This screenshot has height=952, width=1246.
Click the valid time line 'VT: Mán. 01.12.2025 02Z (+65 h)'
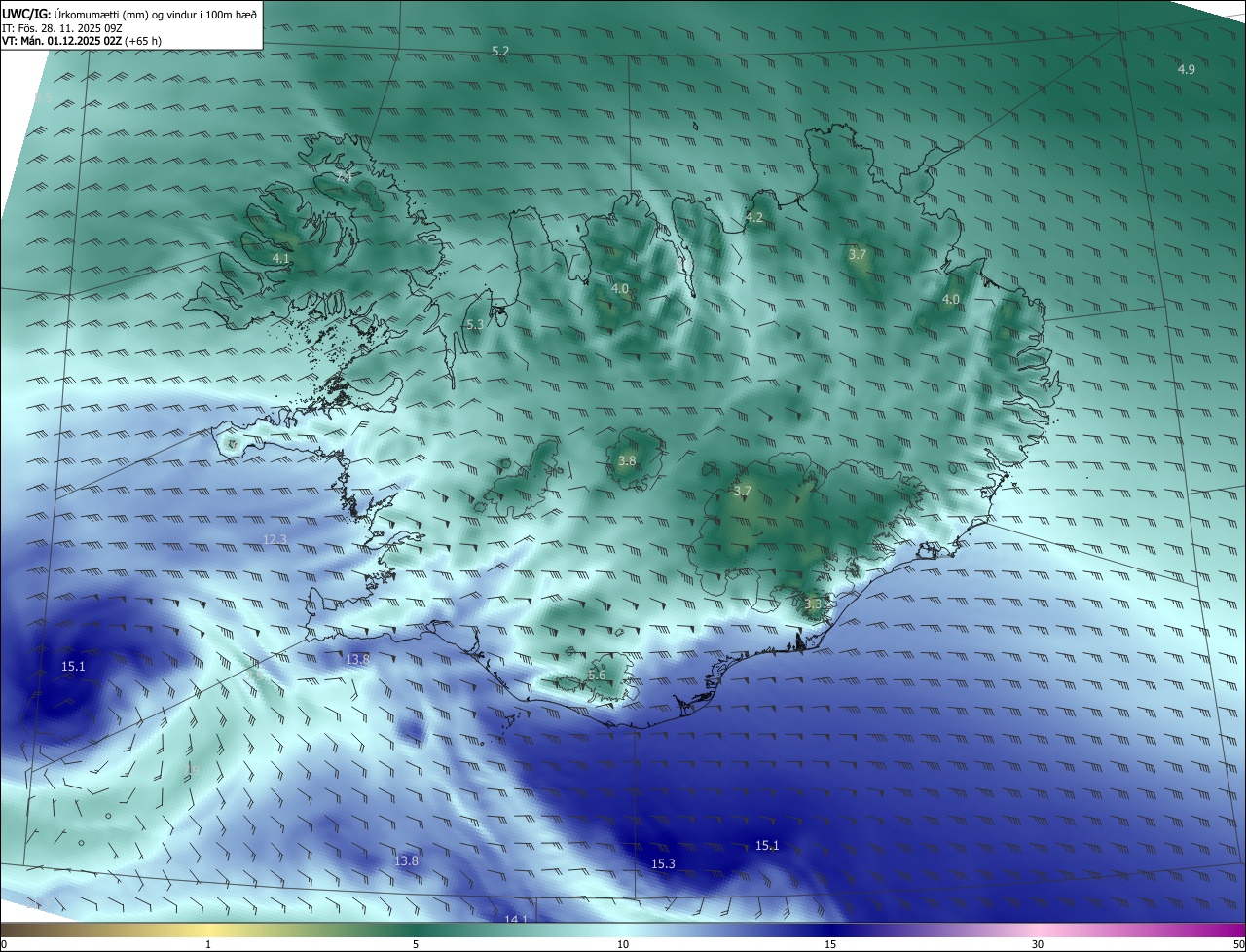coord(82,42)
